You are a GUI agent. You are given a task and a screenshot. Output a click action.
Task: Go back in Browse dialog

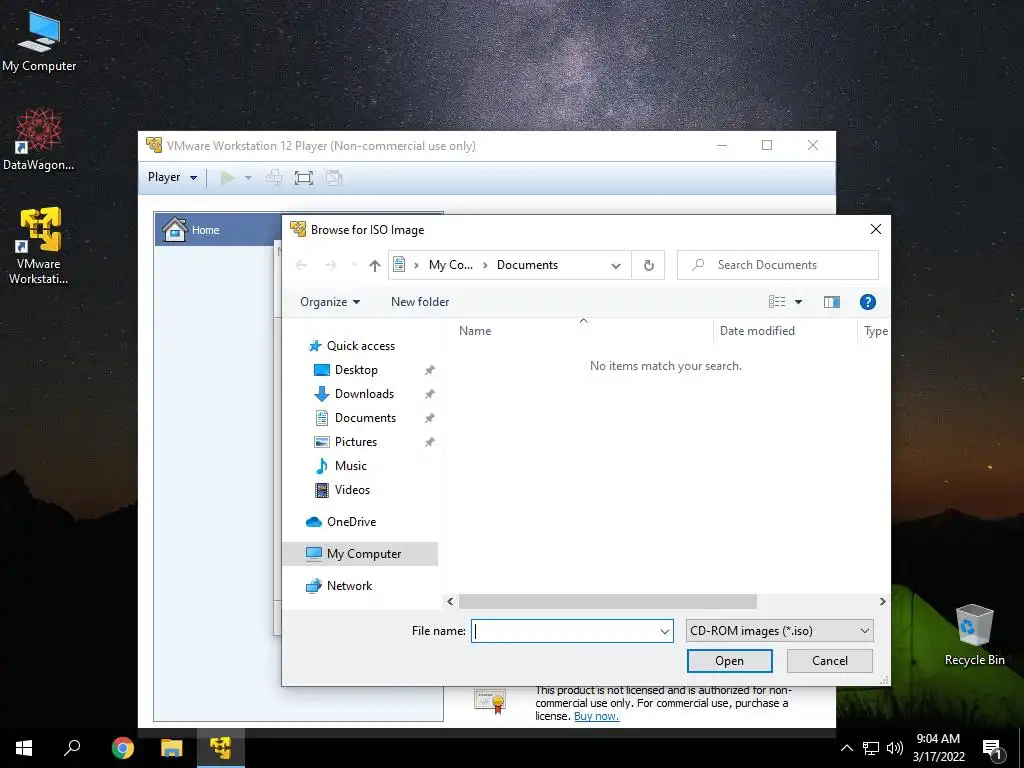(301, 265)
